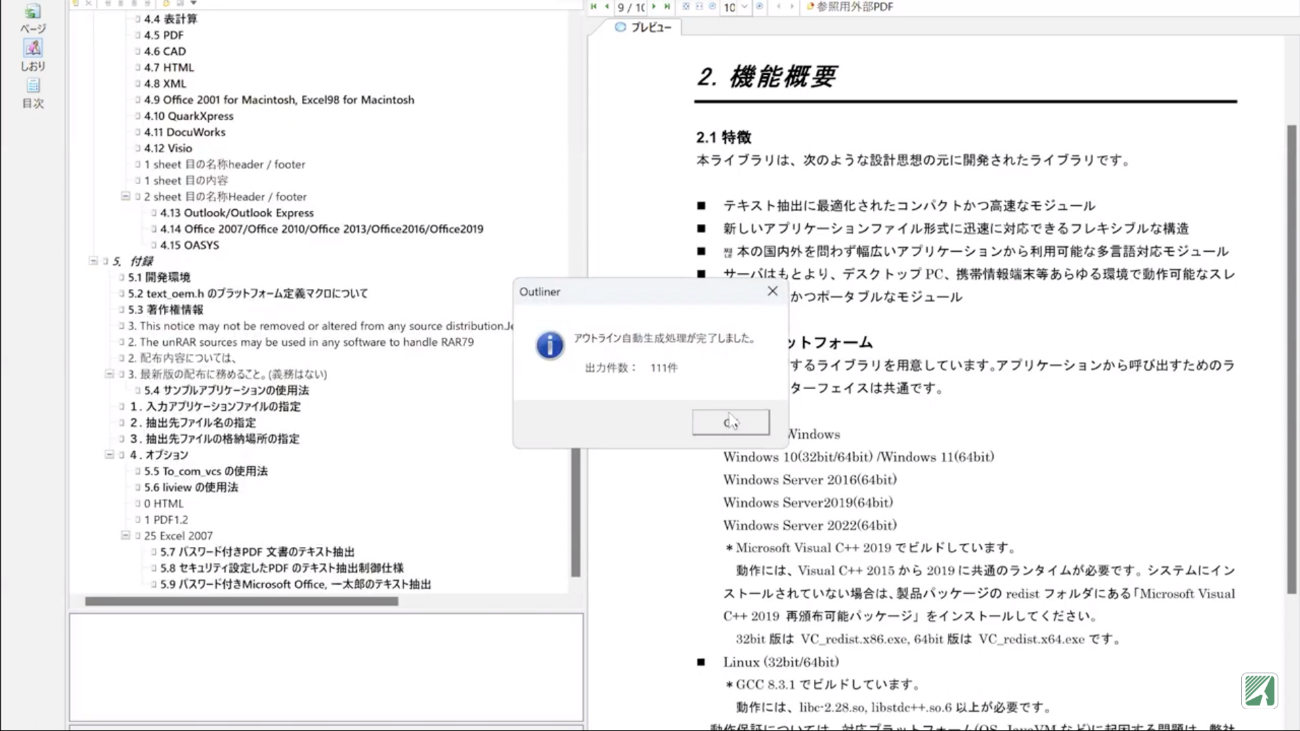Go to first page of preview
The image size is (1300, 731).
594,7
